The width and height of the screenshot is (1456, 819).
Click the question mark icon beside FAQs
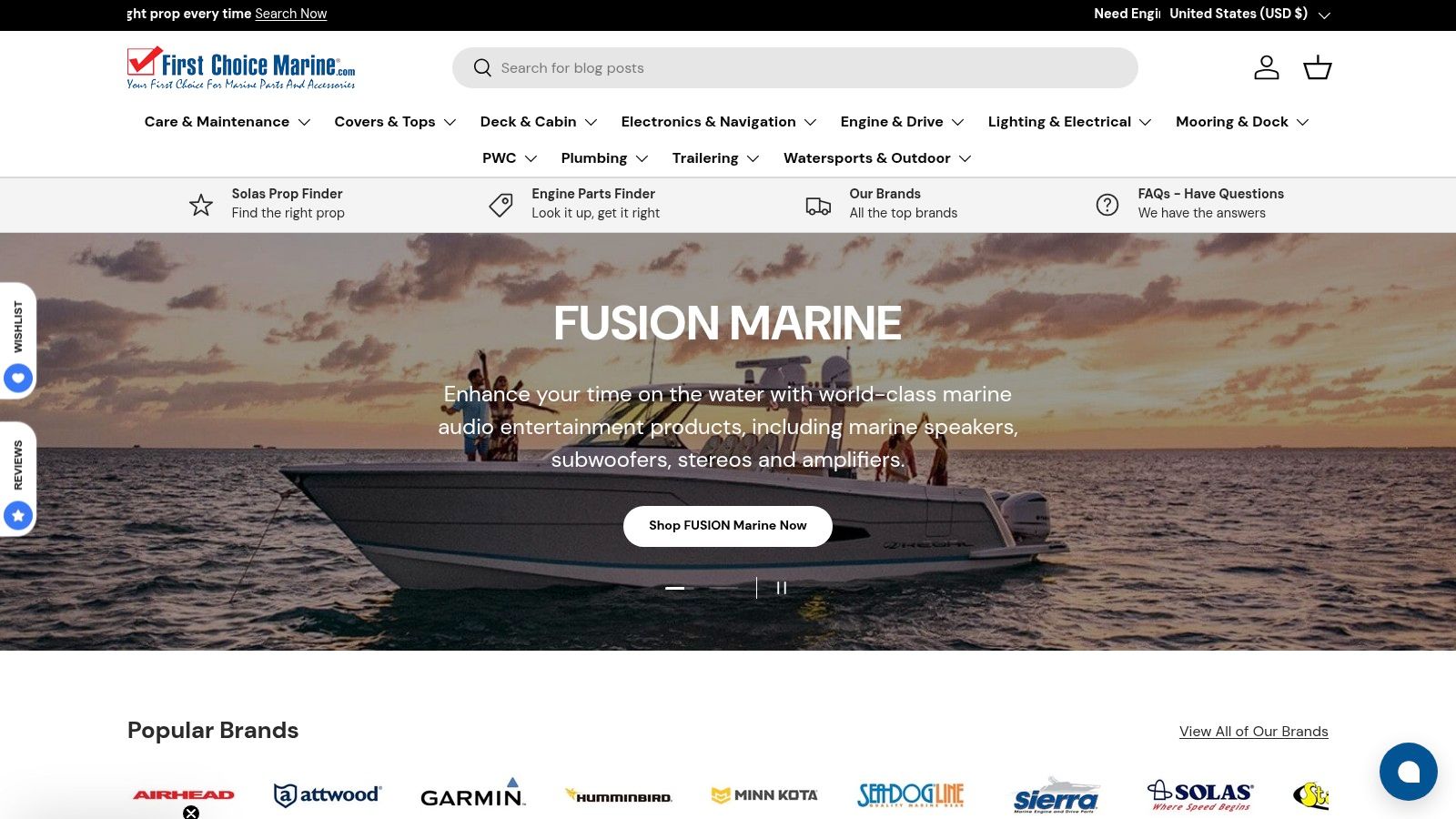pyautogui.click(x=1107, y=205)
